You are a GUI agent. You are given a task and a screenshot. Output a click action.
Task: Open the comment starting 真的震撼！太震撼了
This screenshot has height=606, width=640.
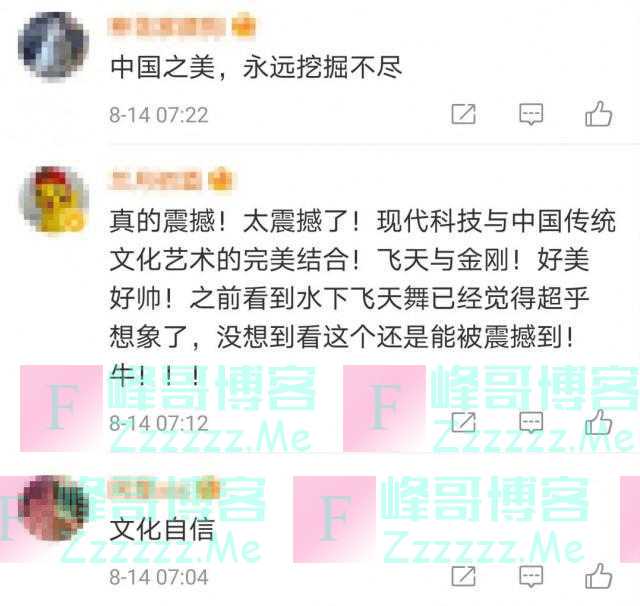(x=362, y=298)
